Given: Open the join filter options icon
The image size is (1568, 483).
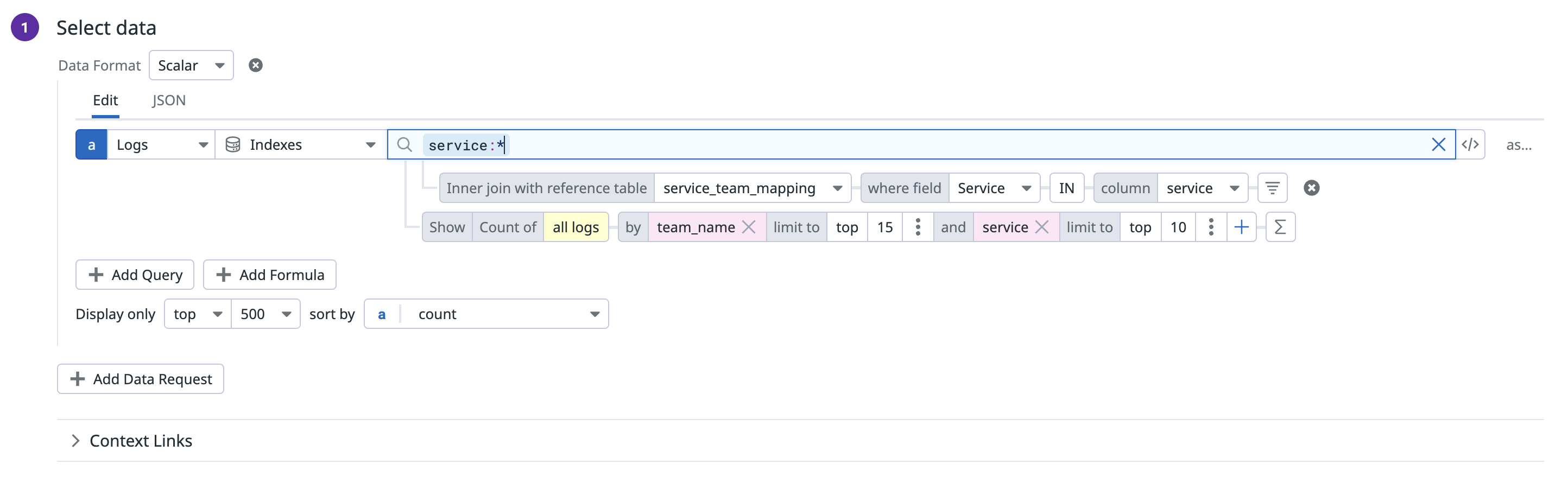Looking at the screenshot, I should 1272,188.
